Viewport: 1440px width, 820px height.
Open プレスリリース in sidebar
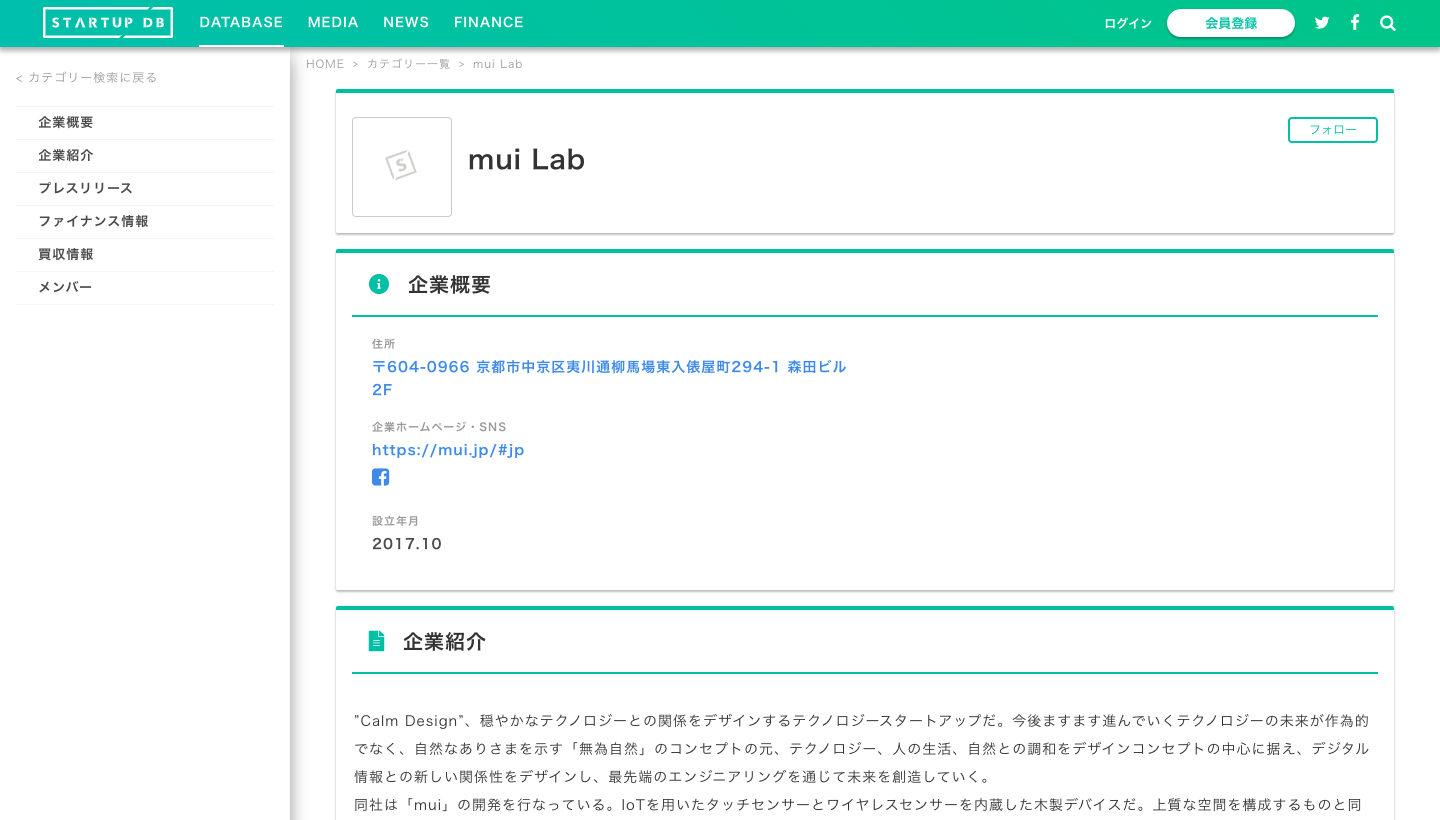click(x=145, y=188)
